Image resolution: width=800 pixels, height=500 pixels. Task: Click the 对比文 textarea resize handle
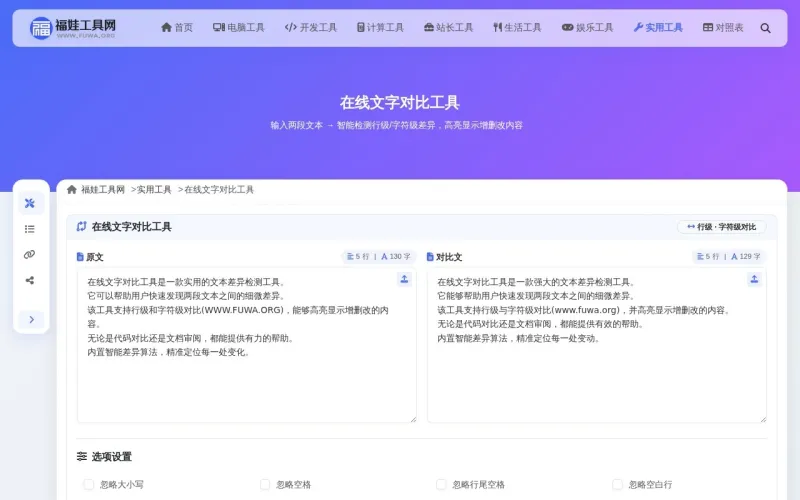(763, 419)
